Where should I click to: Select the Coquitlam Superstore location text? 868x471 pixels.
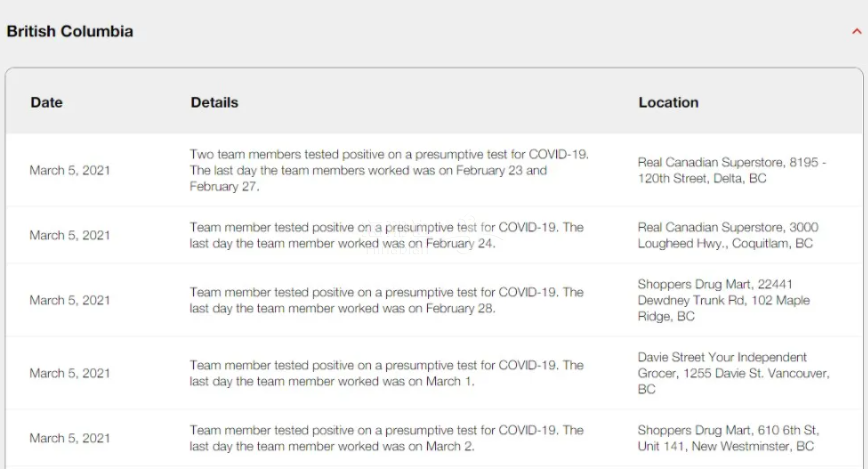coord(727,235)
